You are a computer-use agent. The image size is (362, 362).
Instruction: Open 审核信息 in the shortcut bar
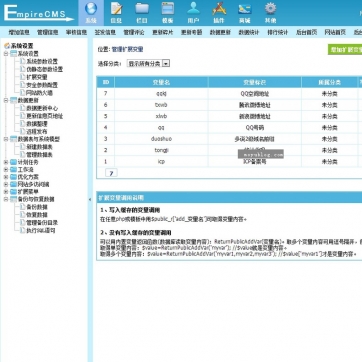click(76, 32)
